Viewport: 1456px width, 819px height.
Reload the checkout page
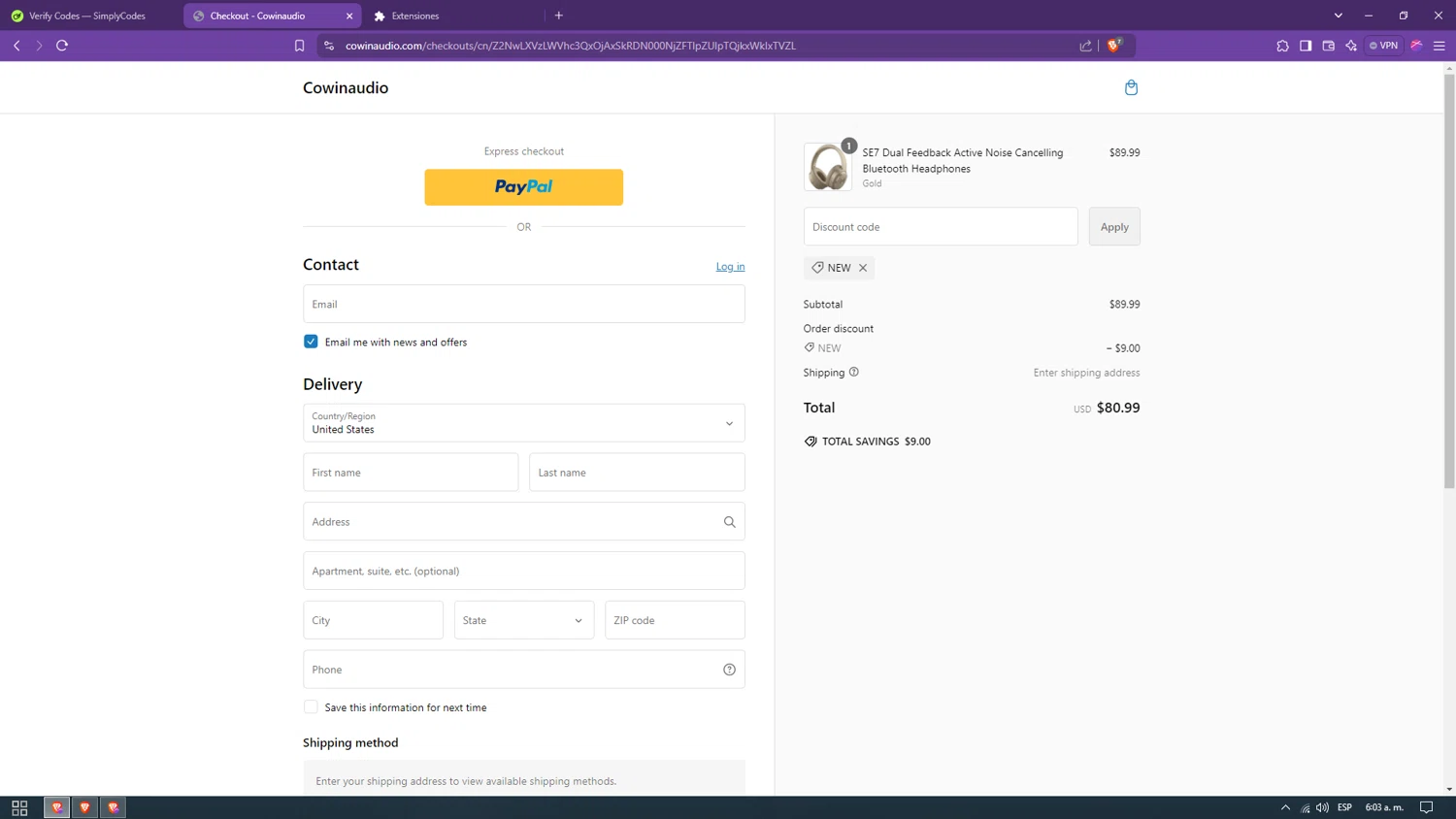[x=62, y=46]
